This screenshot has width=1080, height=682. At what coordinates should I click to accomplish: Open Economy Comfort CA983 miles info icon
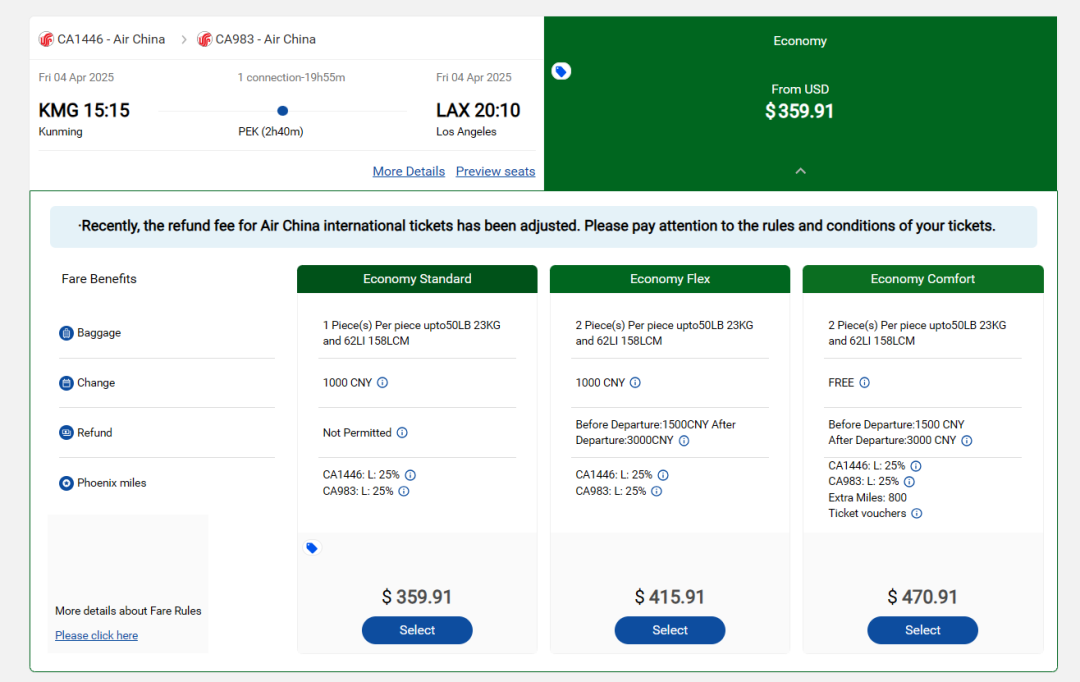(x=909, y=482)
